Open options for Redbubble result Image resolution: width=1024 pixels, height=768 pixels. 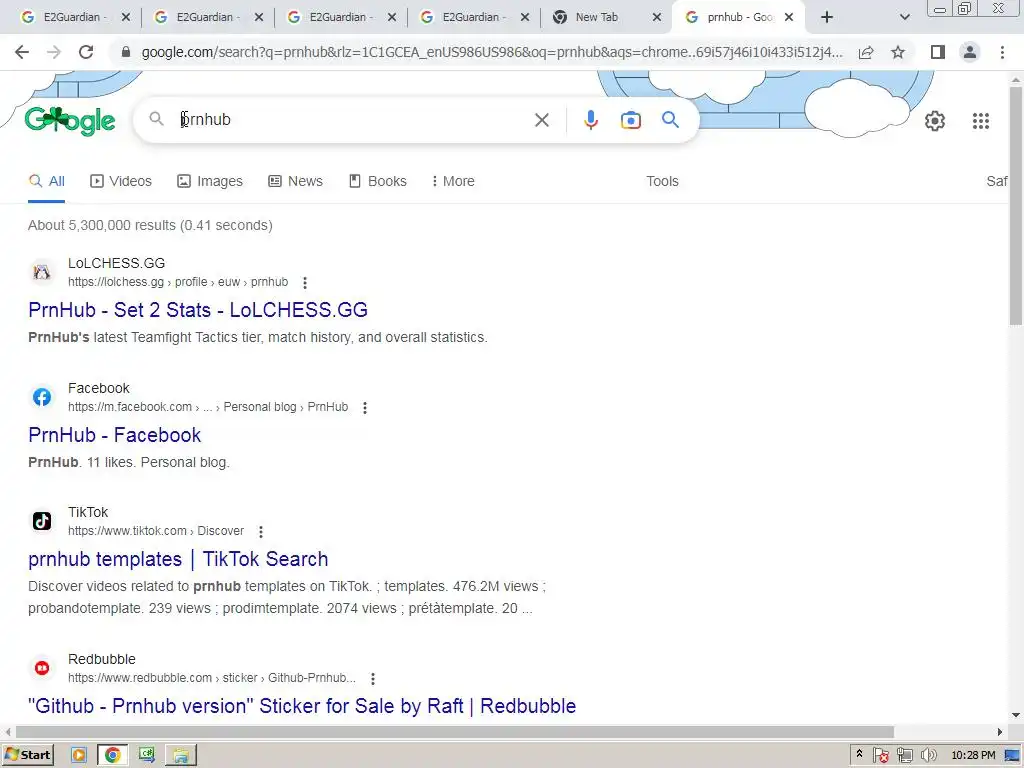(x=373, y=679)
